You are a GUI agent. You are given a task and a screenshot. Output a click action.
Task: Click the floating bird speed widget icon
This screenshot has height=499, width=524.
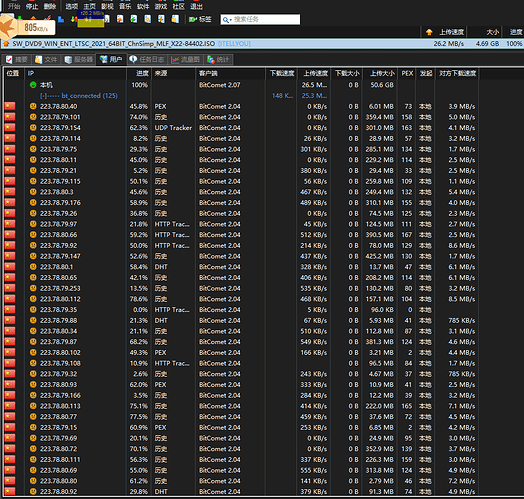8,28
